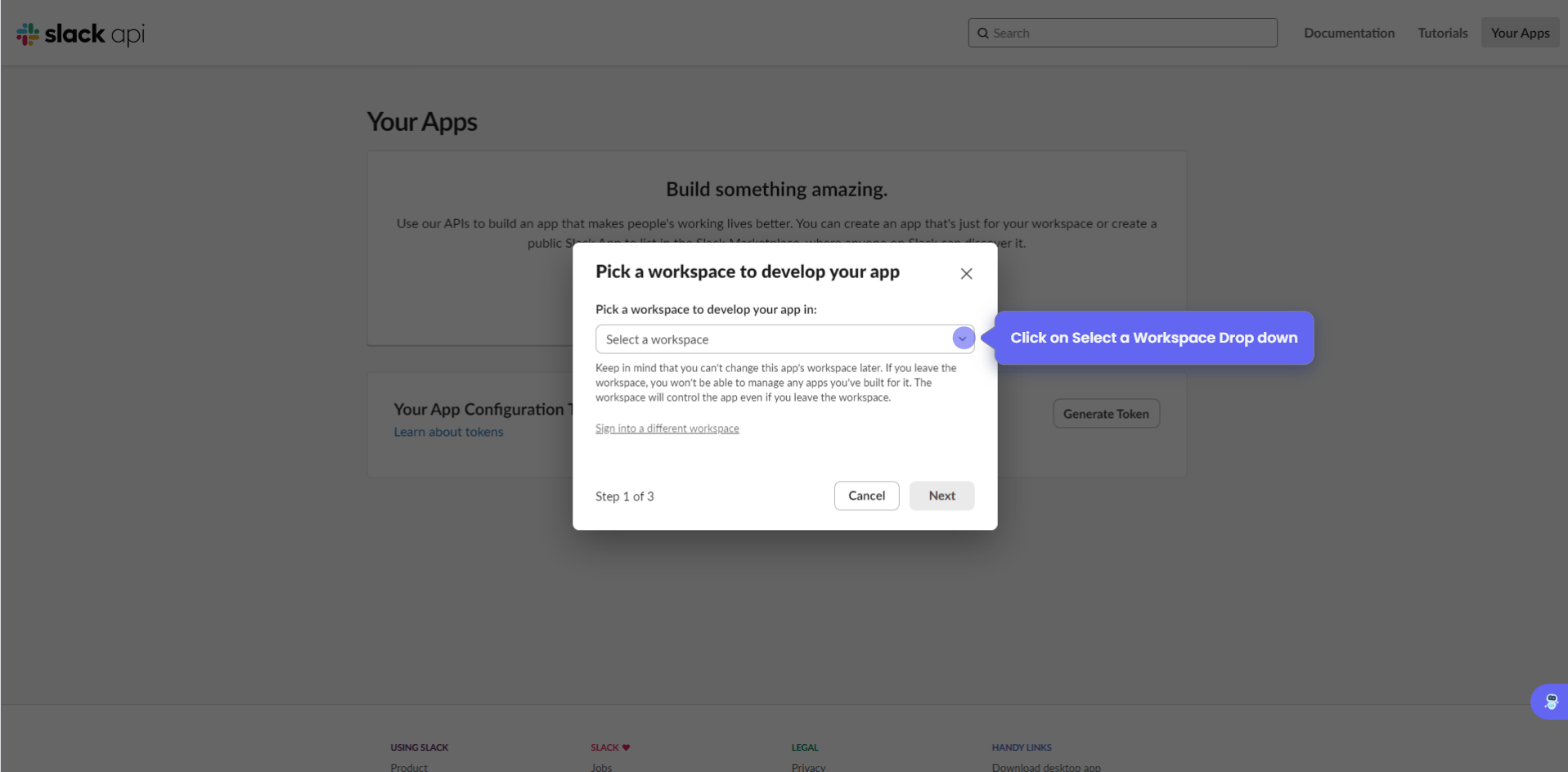Click the Download desktop app footer link
The width and height of the screenshot is (1568, 772).
(1046, 767)
